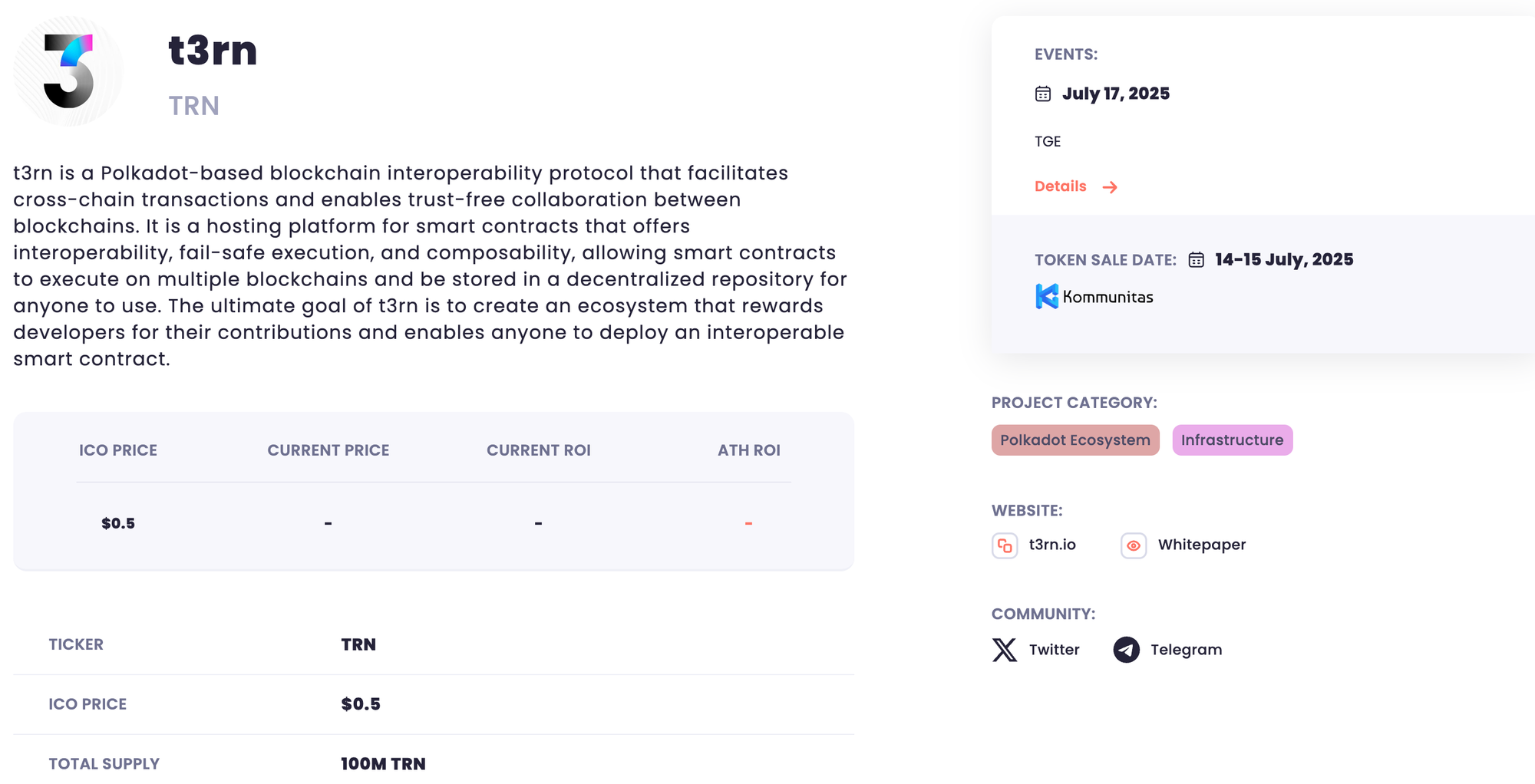The height and width of the screenshot is (784, 1535).
Task: Click the CURRENT PRICE column header
Action: pos(328,450)
